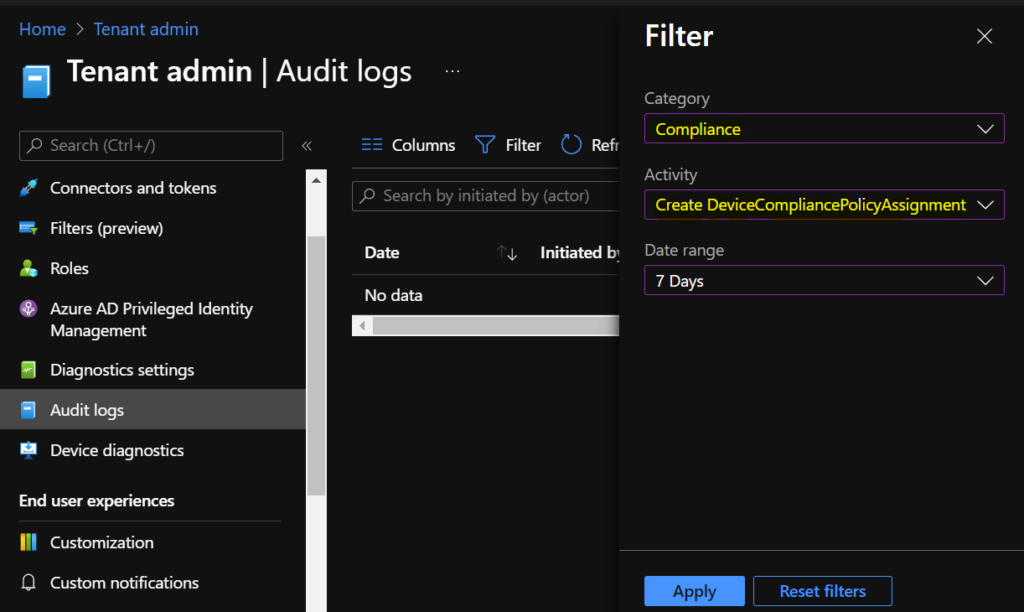Image resolution: width=1024 pixels, height=612 pixels.
Task: Focus the Search (Ctrl+/) sidebar field
Action: coord(151,146)
